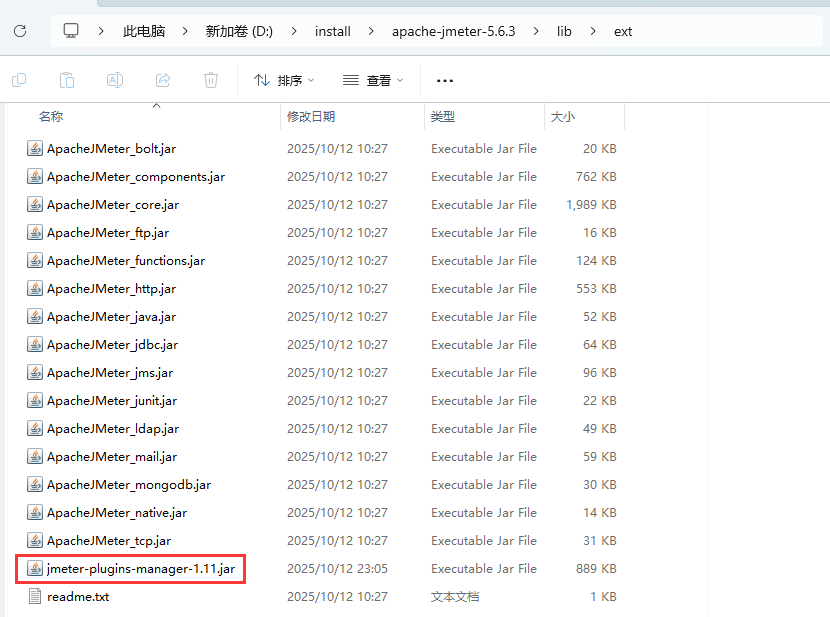
Task: Click jar icon of ApacheJMeter_http.jar
Action: click(x=35, y=289)
